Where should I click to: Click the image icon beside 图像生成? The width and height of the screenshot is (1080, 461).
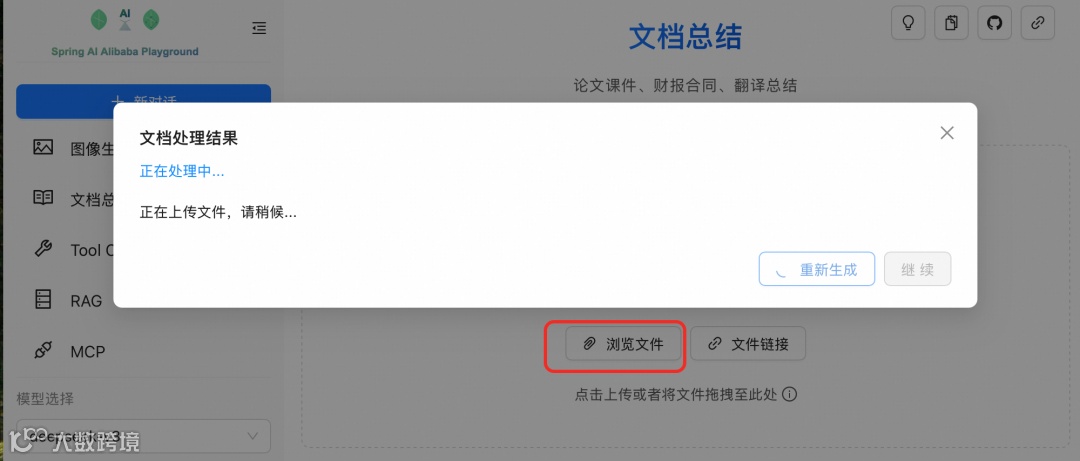[x=43, y=147]
